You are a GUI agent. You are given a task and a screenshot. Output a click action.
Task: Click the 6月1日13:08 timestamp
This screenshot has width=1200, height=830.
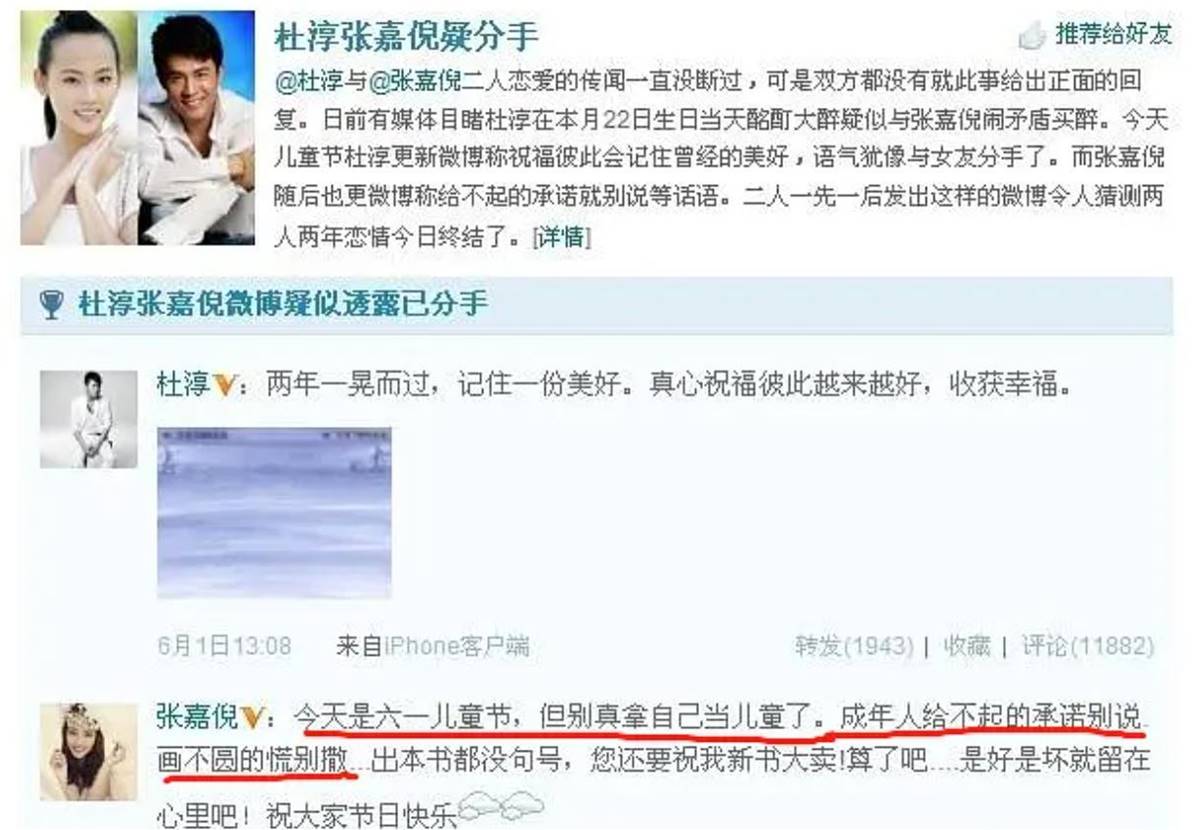click(224, 646)
